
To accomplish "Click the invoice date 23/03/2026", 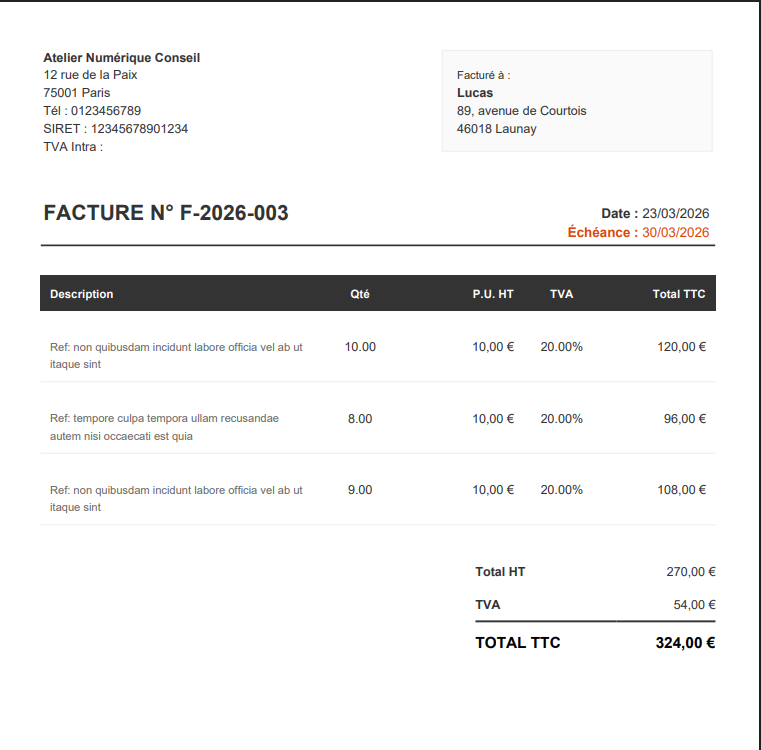I will (676, 214).
